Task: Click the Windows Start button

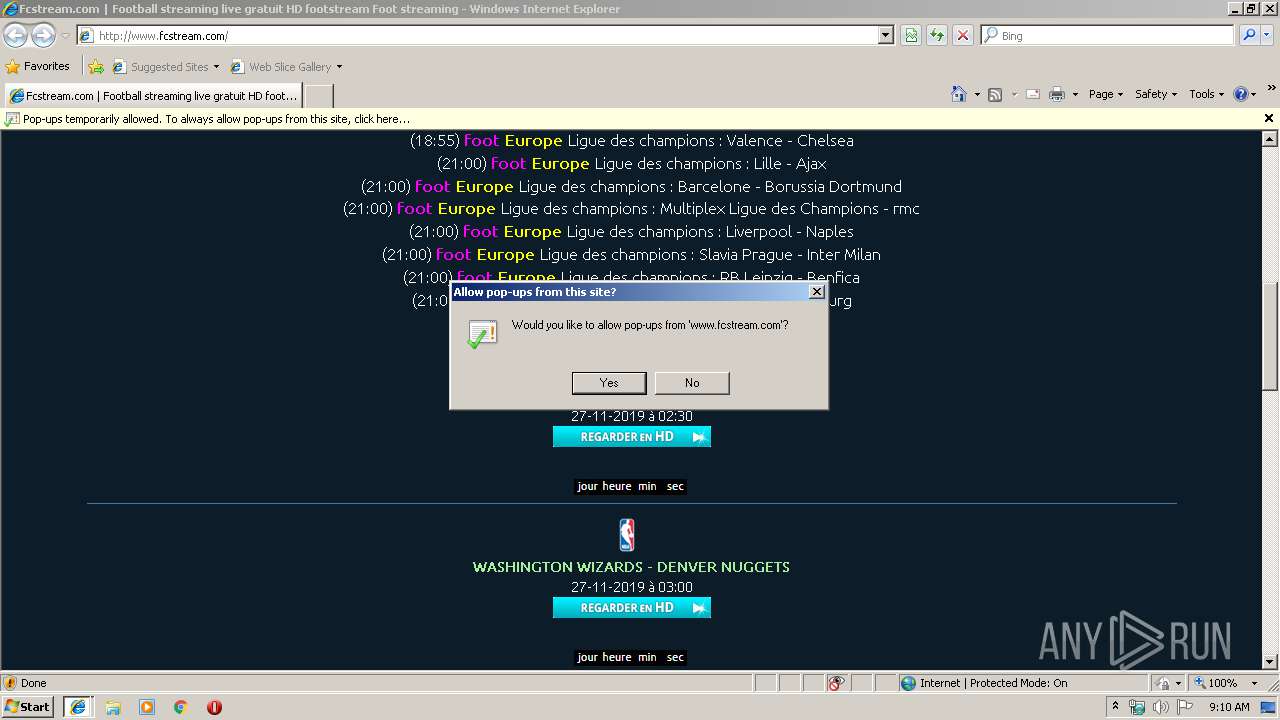Action: (x=28, y=707)
